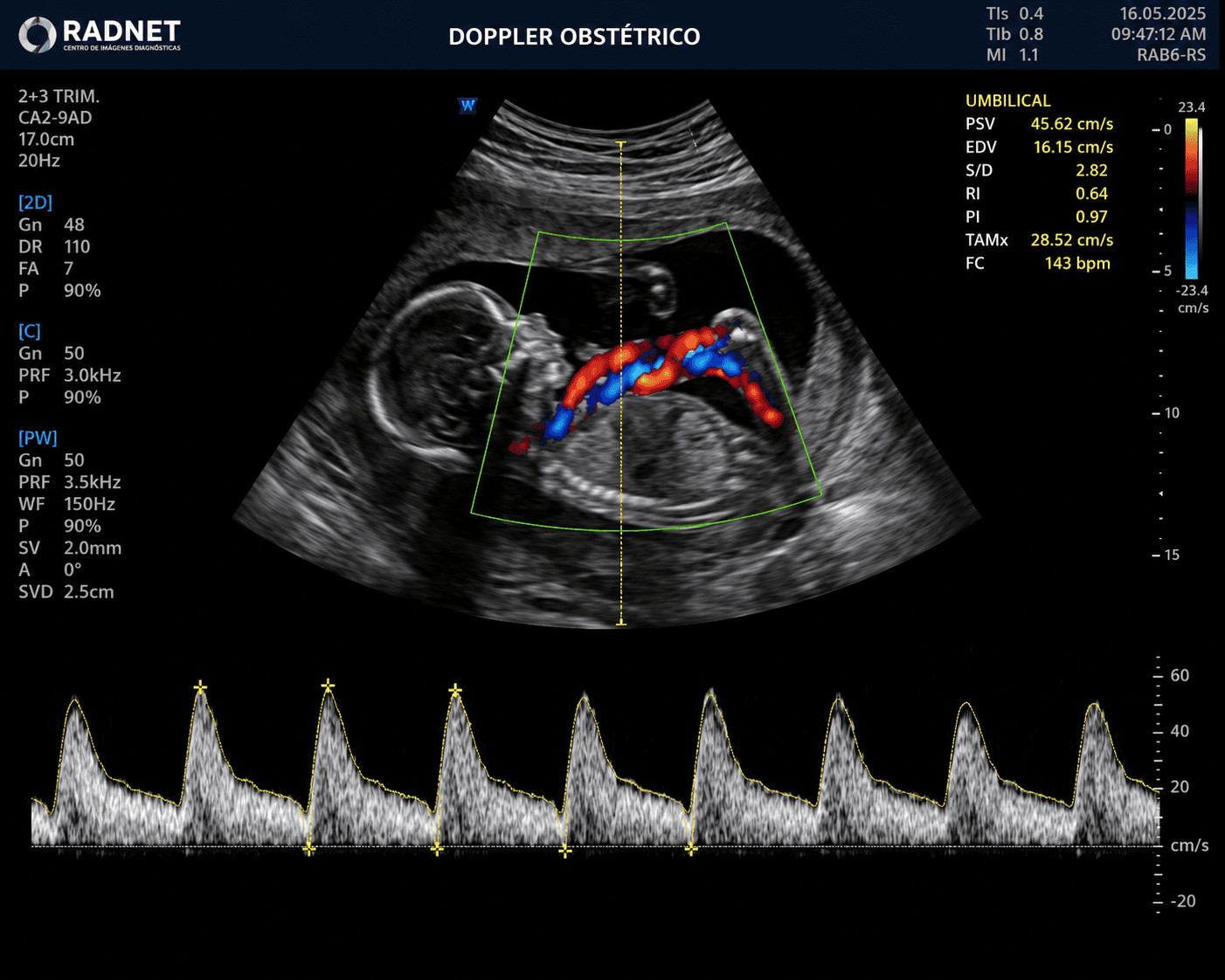Image resolution: width=1225 pixels, height=980 pixels.
Task: Click P 90% under the [PW] section
Action: (59, 525)
